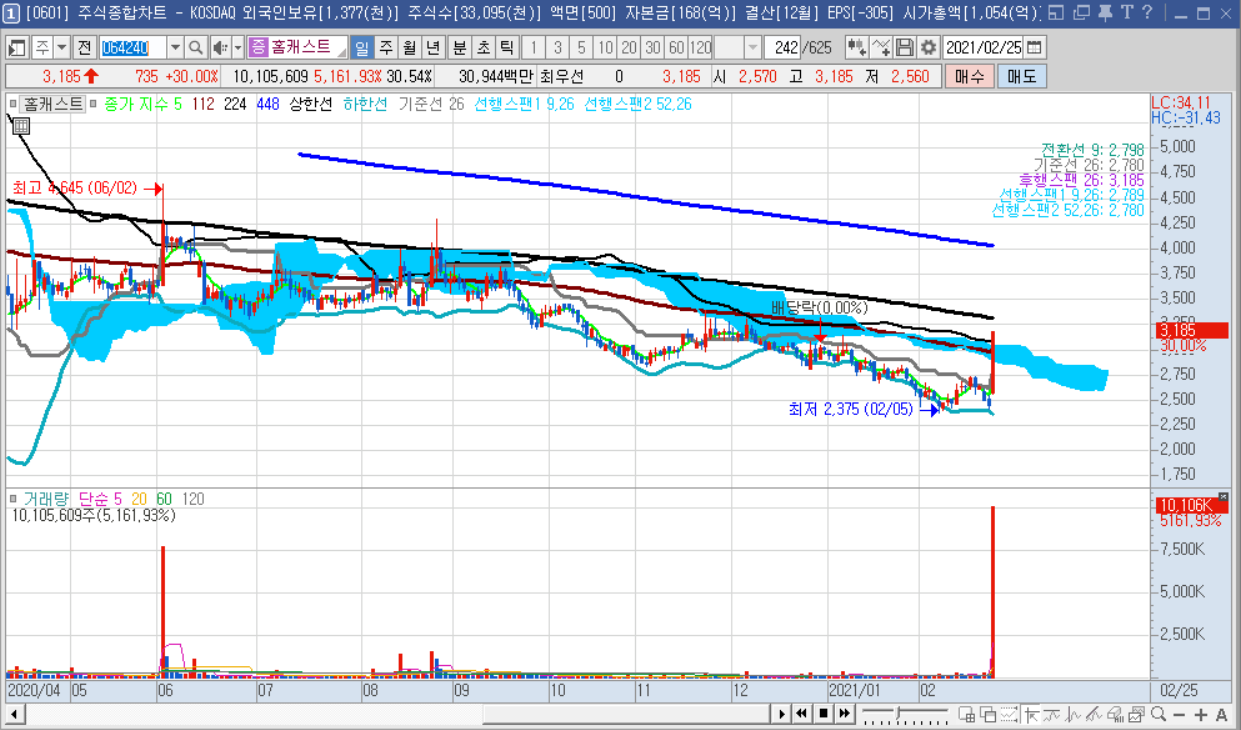Image resolution: width=1241 pixels, height=730 pixels.
Task: Click the date field 2021/02/25
Action: click(984, 48)
